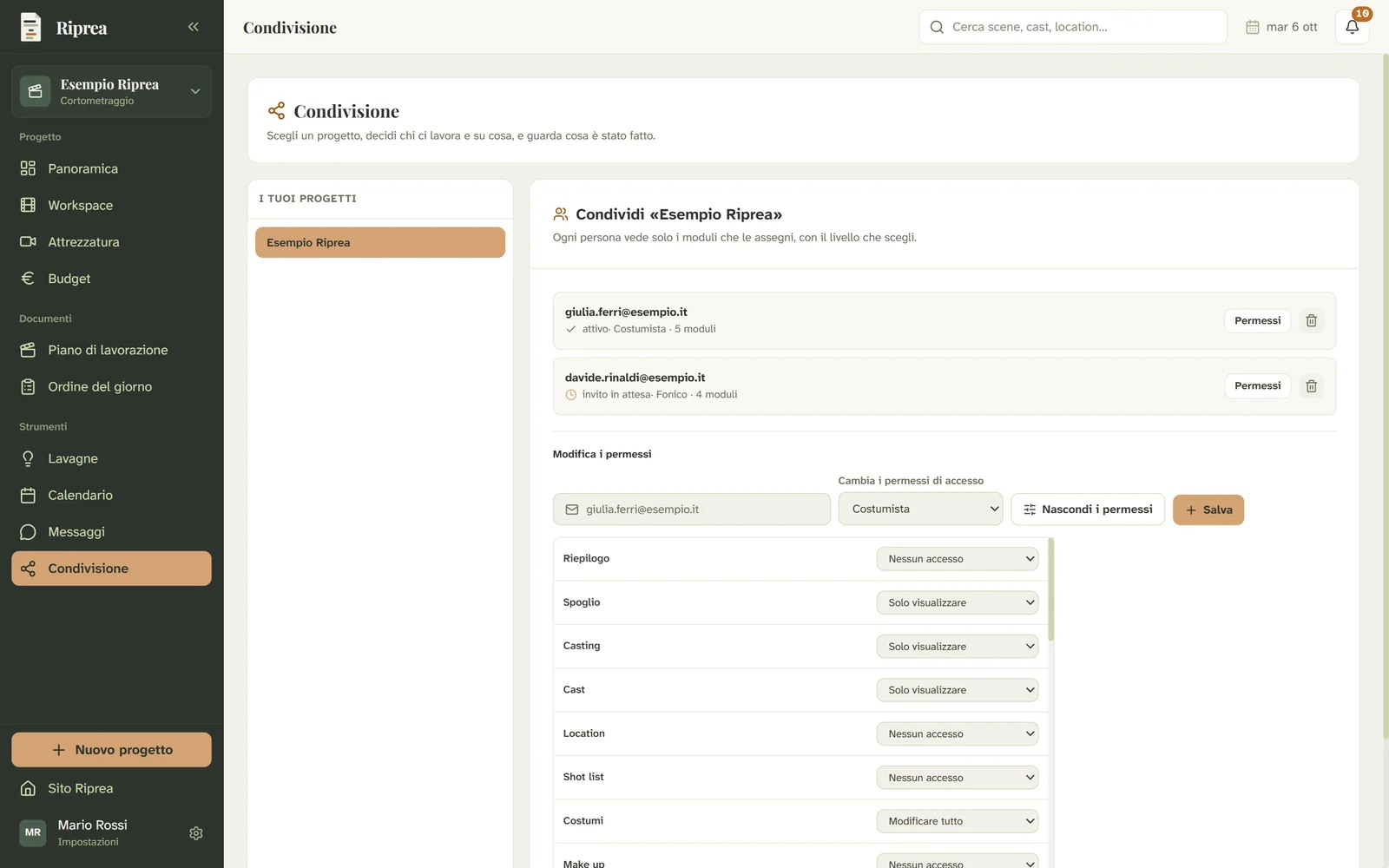Go to Lavagne tool

[x=111, y=458]
